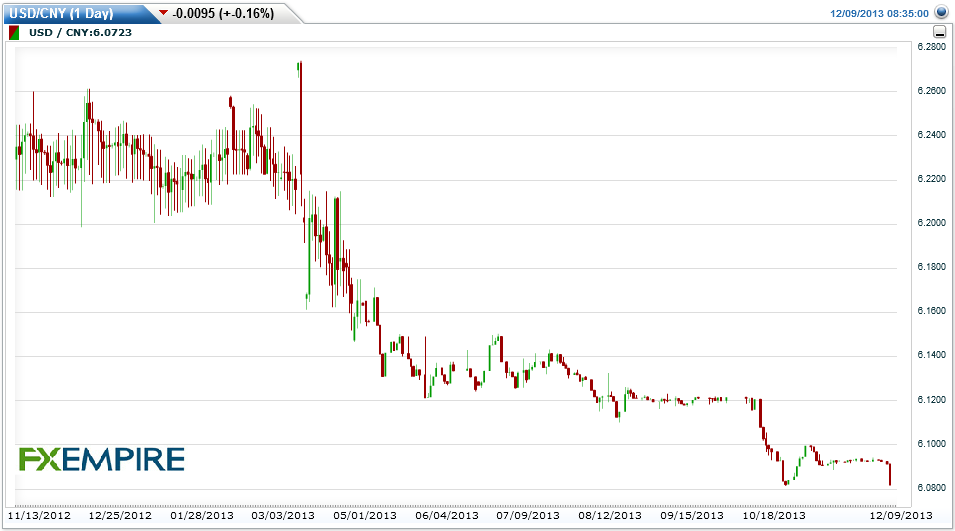Click the -0.0095 (+-0.16%) change tab
Image resolution: width=955 pixels, height=531 pixels.
tap(223, 13)
